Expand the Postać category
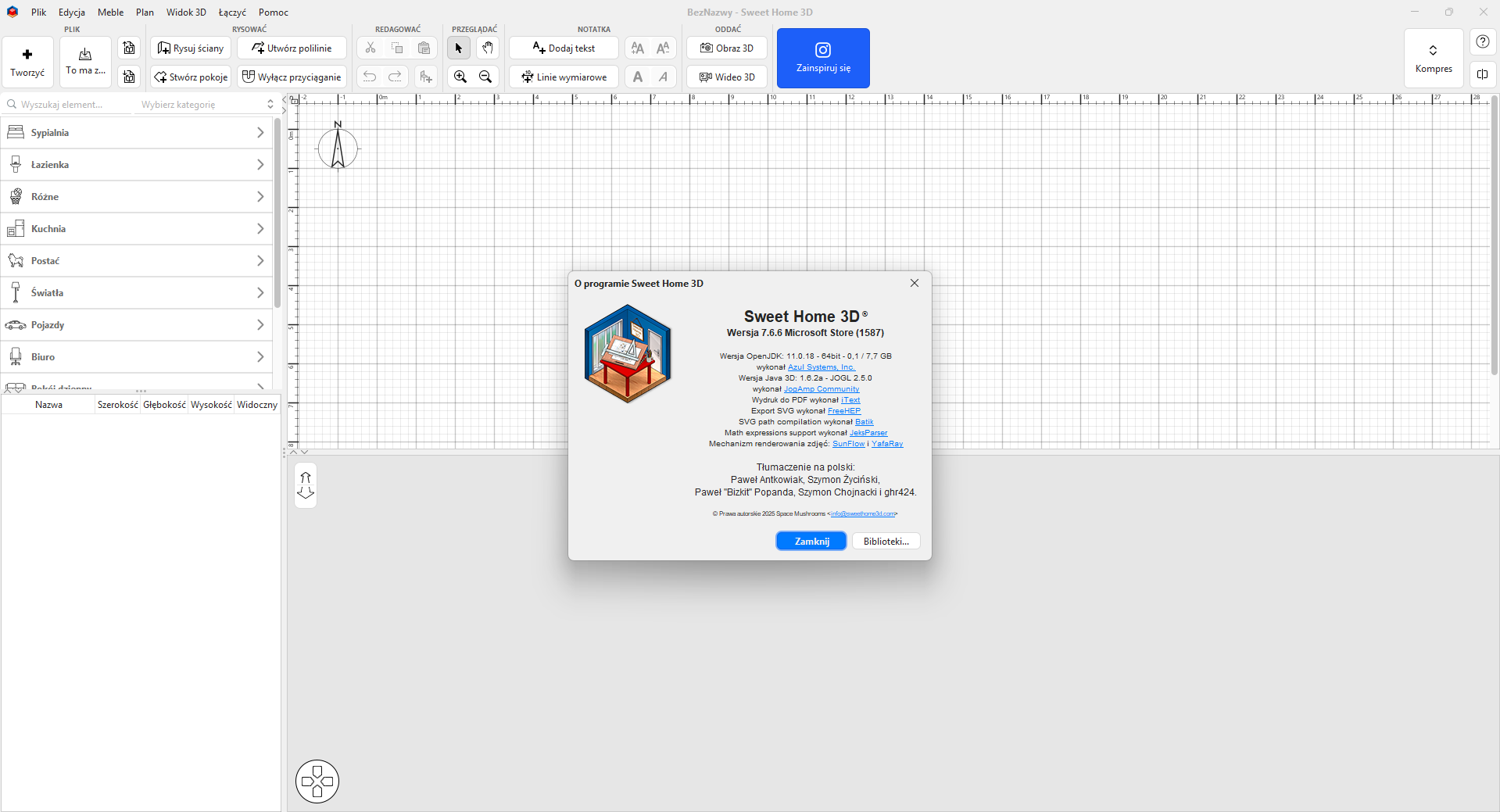Image resolution: width=1500 pixels, height=812 pixels. tap(137, 261)
